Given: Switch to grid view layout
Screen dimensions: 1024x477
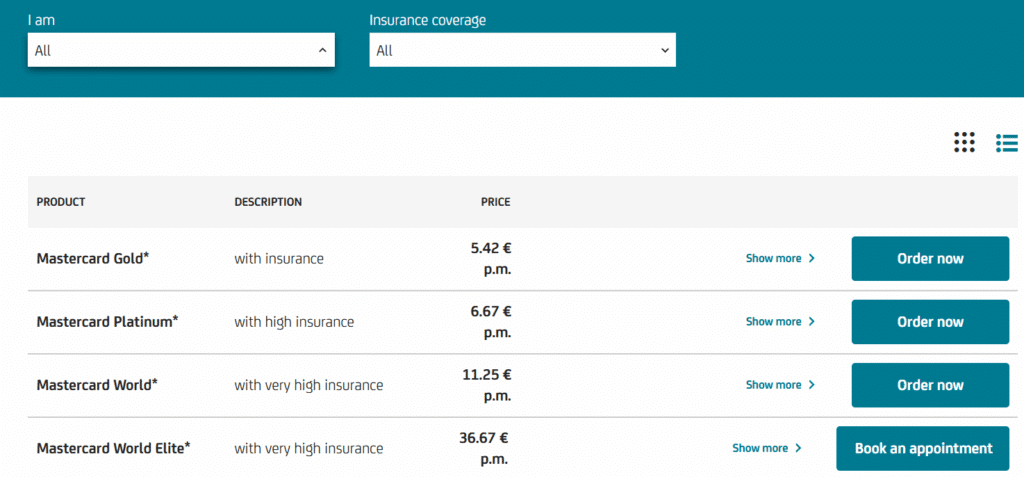Looking at the screenshot, I should (964, 143).
